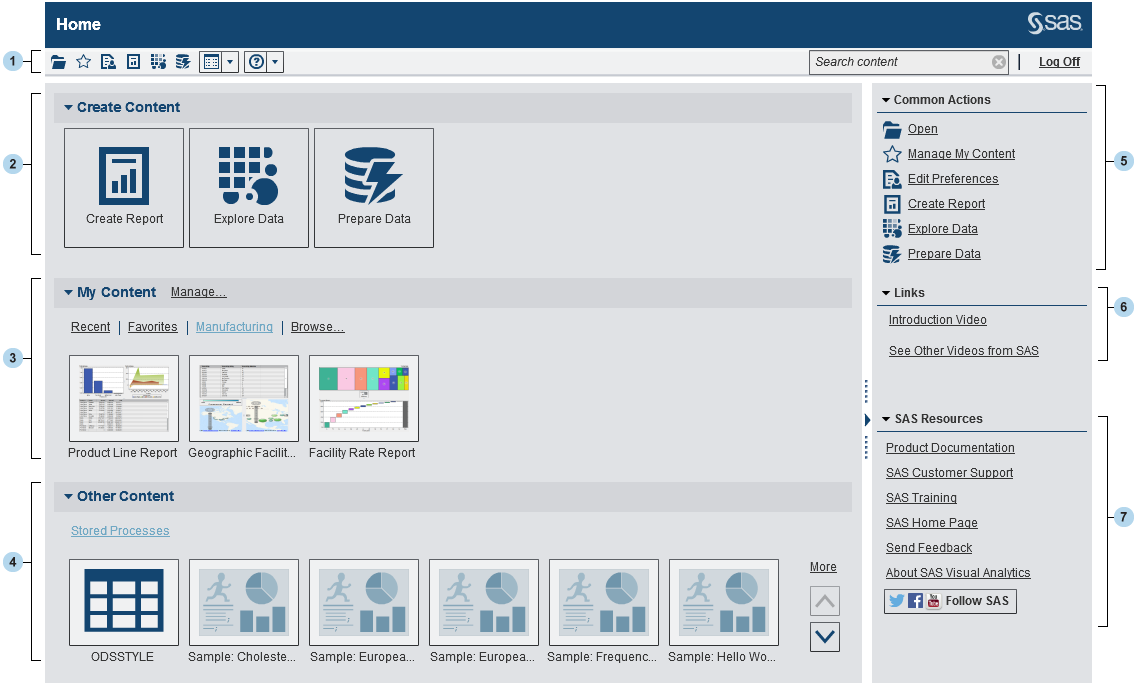Click the Open folder icon in toolbar
Image resolution: width=1139 pixels, height=685 pixels.
(59, 62)
